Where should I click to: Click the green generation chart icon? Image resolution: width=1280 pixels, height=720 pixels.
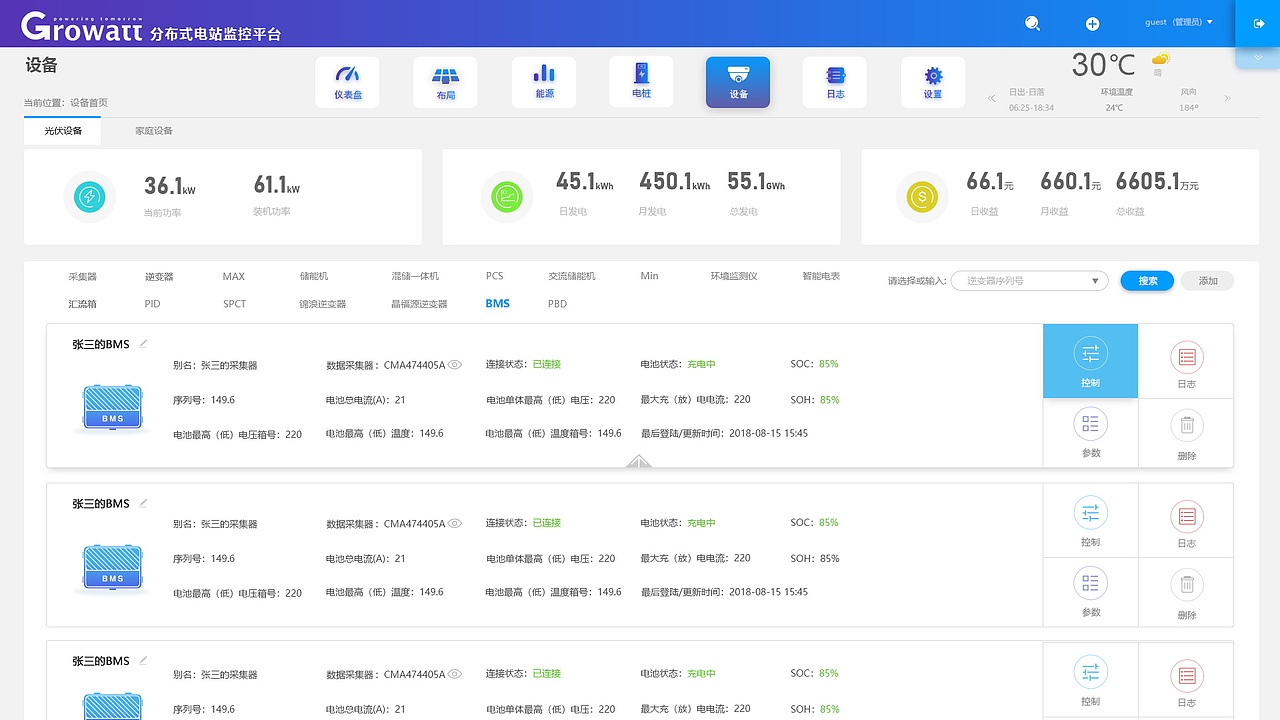point(507,197)
